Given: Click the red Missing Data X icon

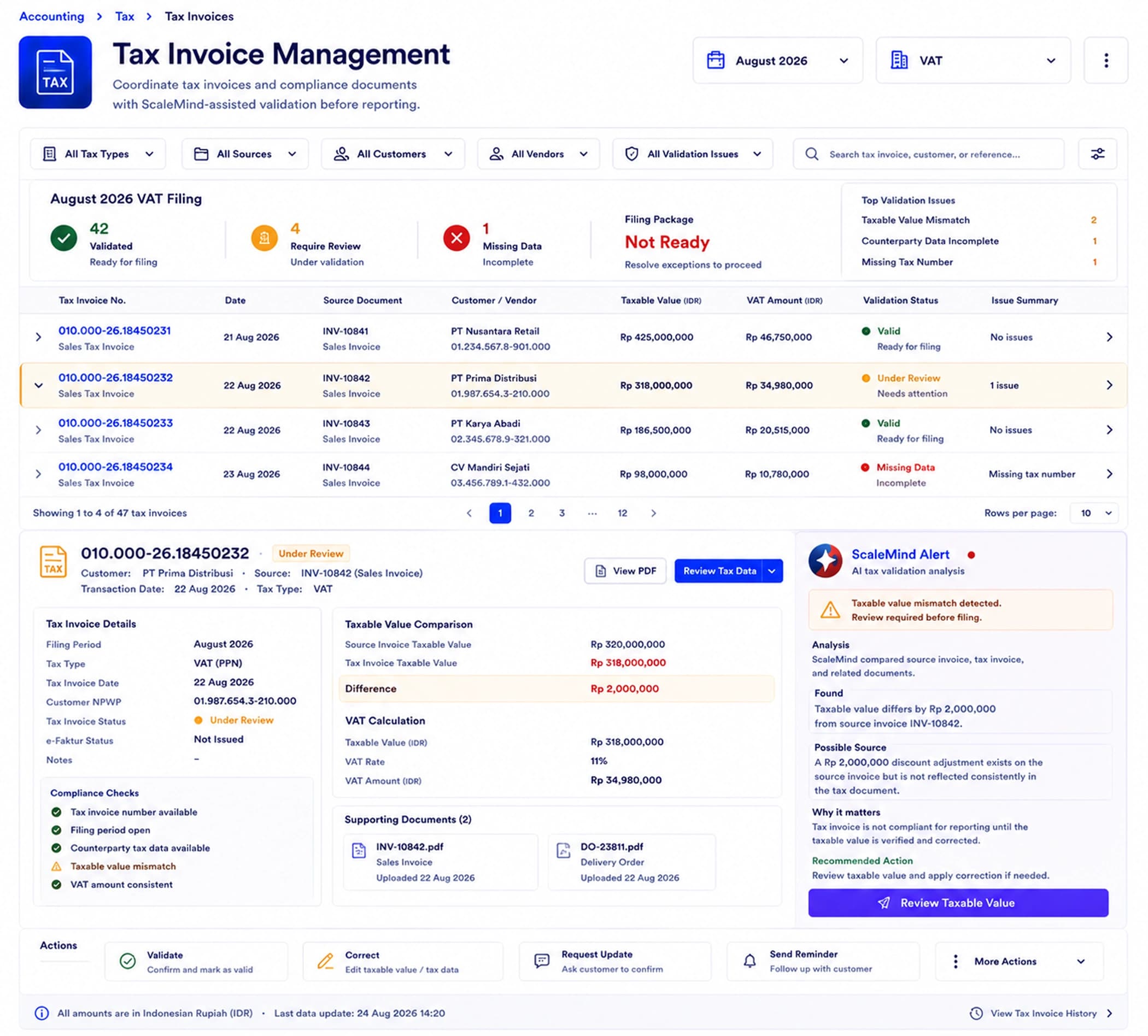Looking at the screenshot, I should 456,238.
